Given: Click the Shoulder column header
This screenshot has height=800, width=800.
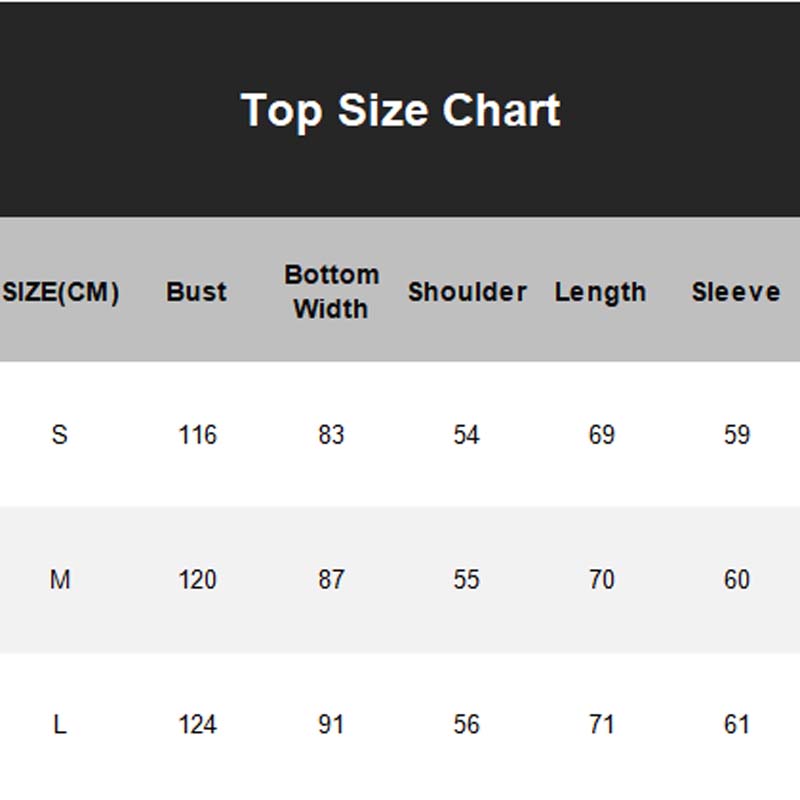Looking at the screenshot, I should 466,292.
